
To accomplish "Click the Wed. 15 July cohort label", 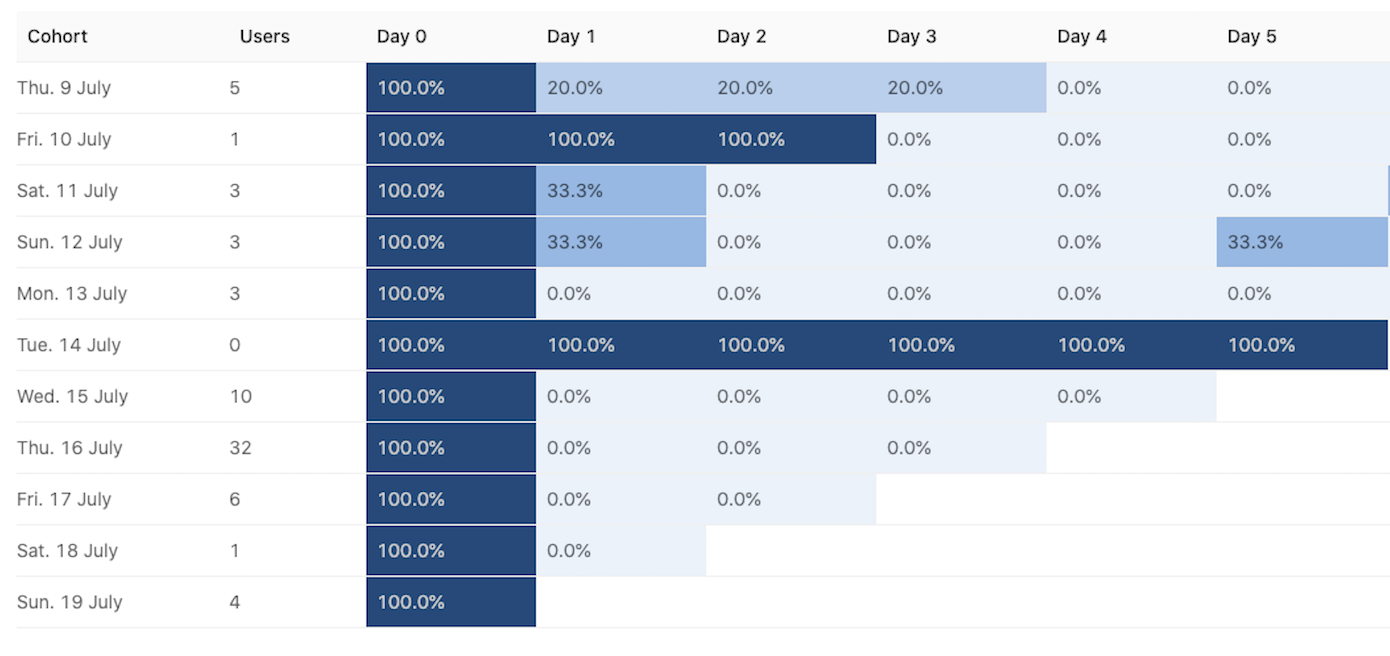I will pyautogui.click(x=73, y=397).
